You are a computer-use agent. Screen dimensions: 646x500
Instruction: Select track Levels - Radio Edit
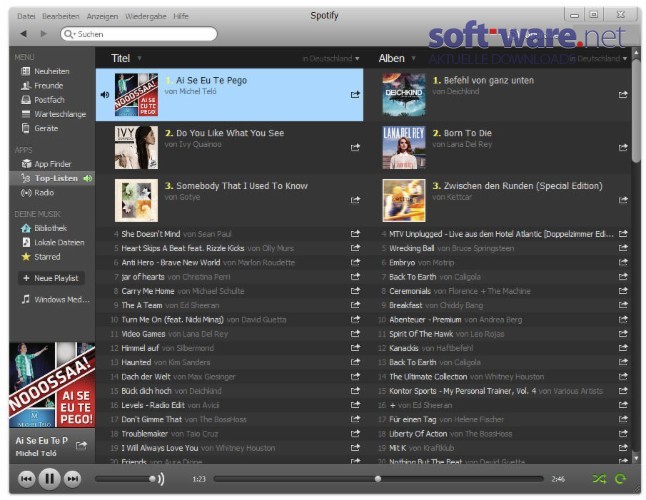point(229,405)
